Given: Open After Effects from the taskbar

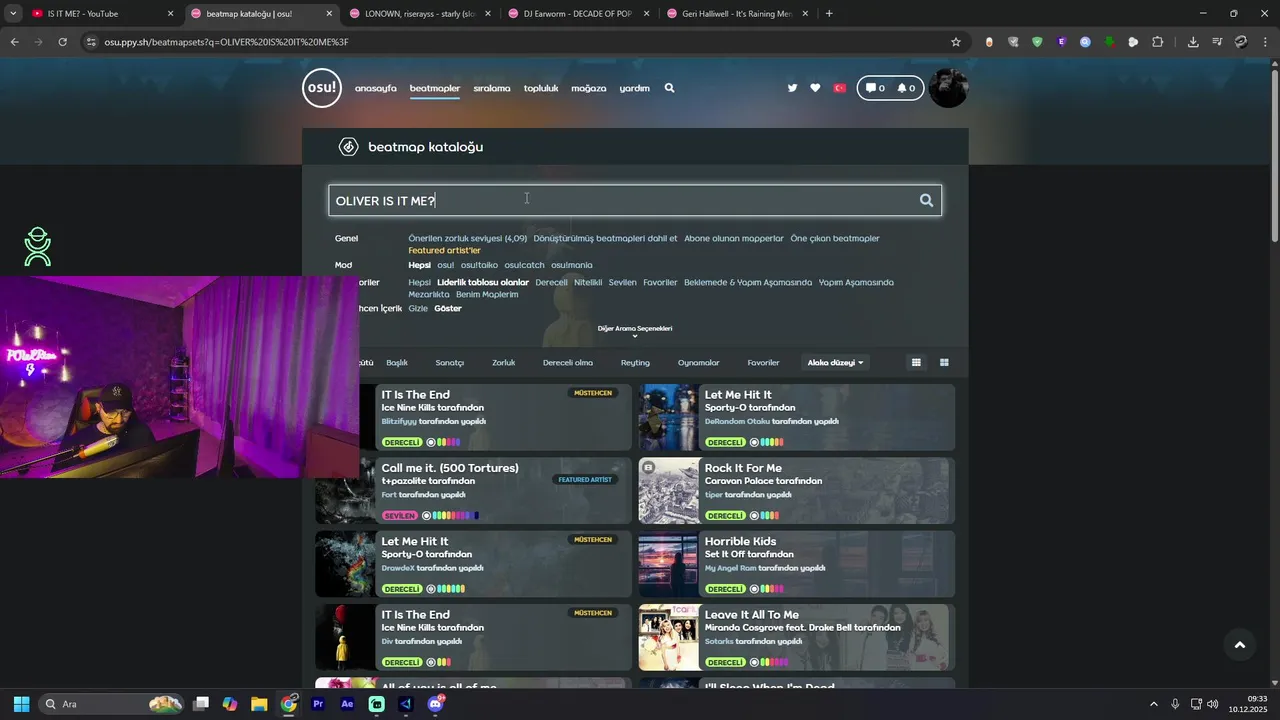Looking at the screenshot, I should 347,704.
